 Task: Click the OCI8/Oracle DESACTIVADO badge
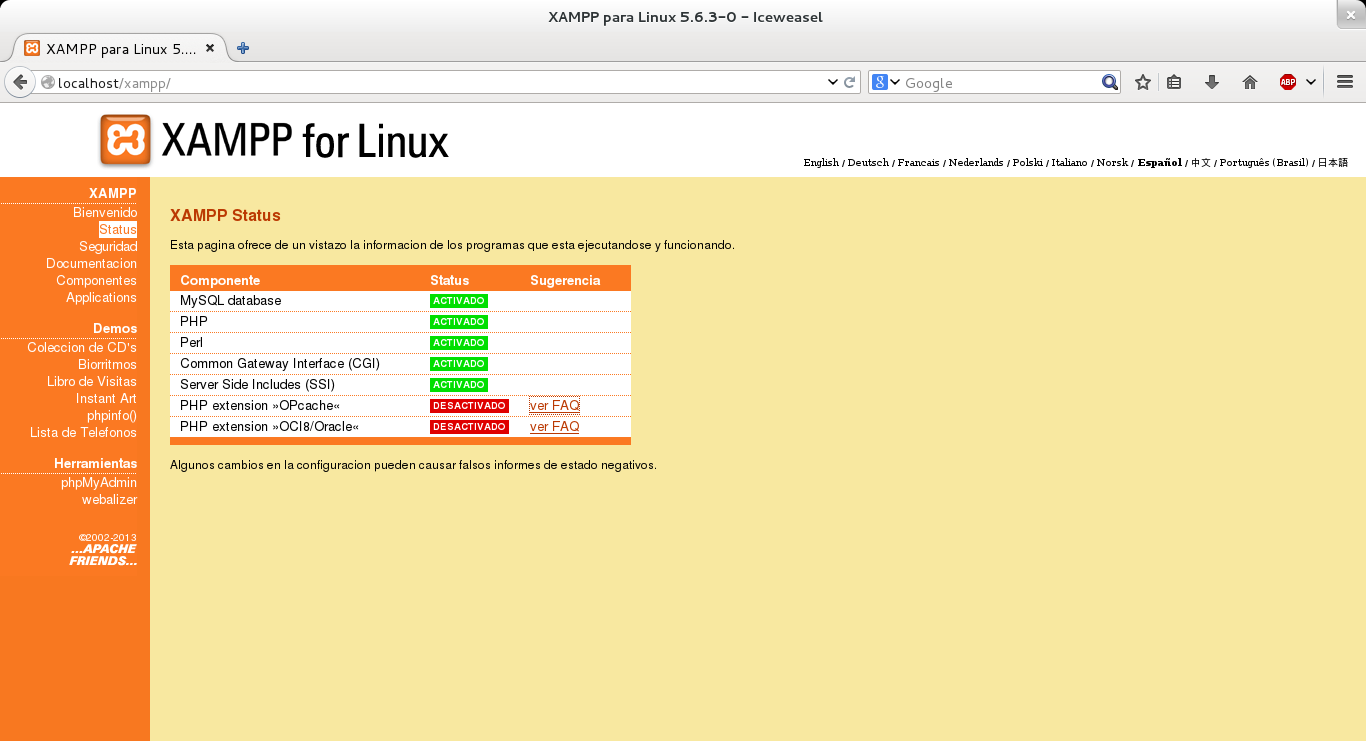point(469,427)
